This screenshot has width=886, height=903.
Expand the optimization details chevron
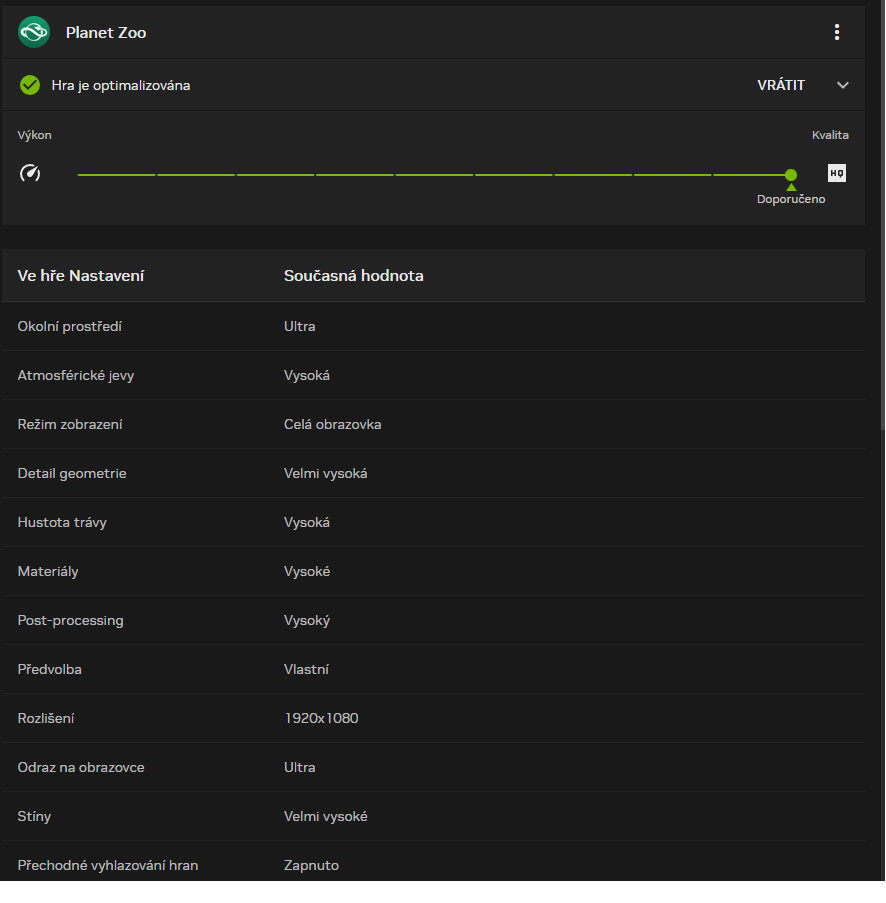click(x=843, y=85)
